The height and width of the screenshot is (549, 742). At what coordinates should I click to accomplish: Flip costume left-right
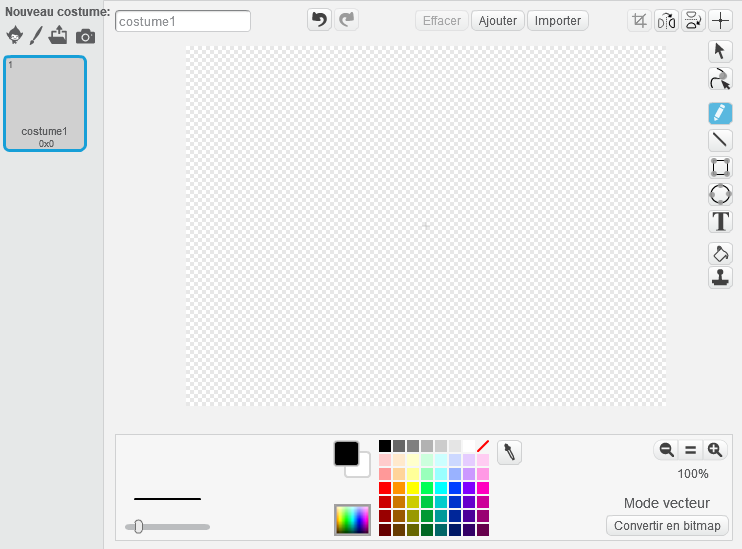tap(666, 20)
